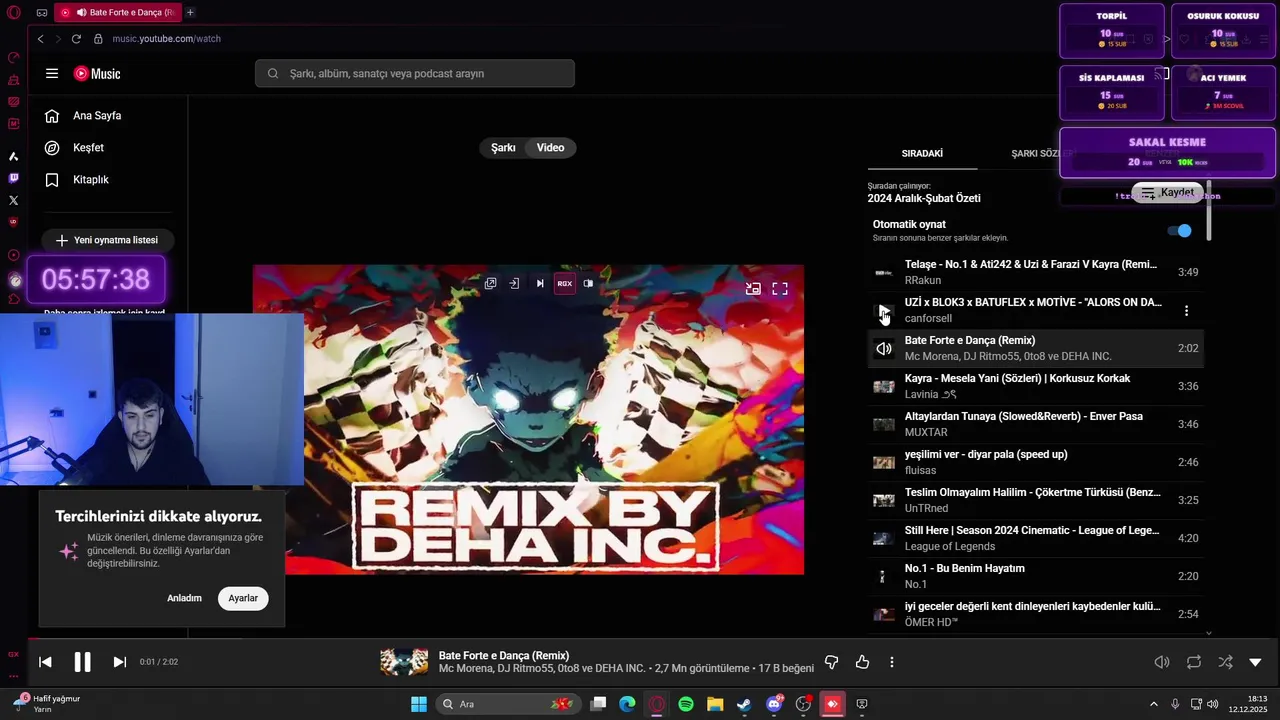This screenshot has width=1280, height=720.
Task: Open the hamburger guide menu beside YouTube Music
Action: click(x=52, y=73)
